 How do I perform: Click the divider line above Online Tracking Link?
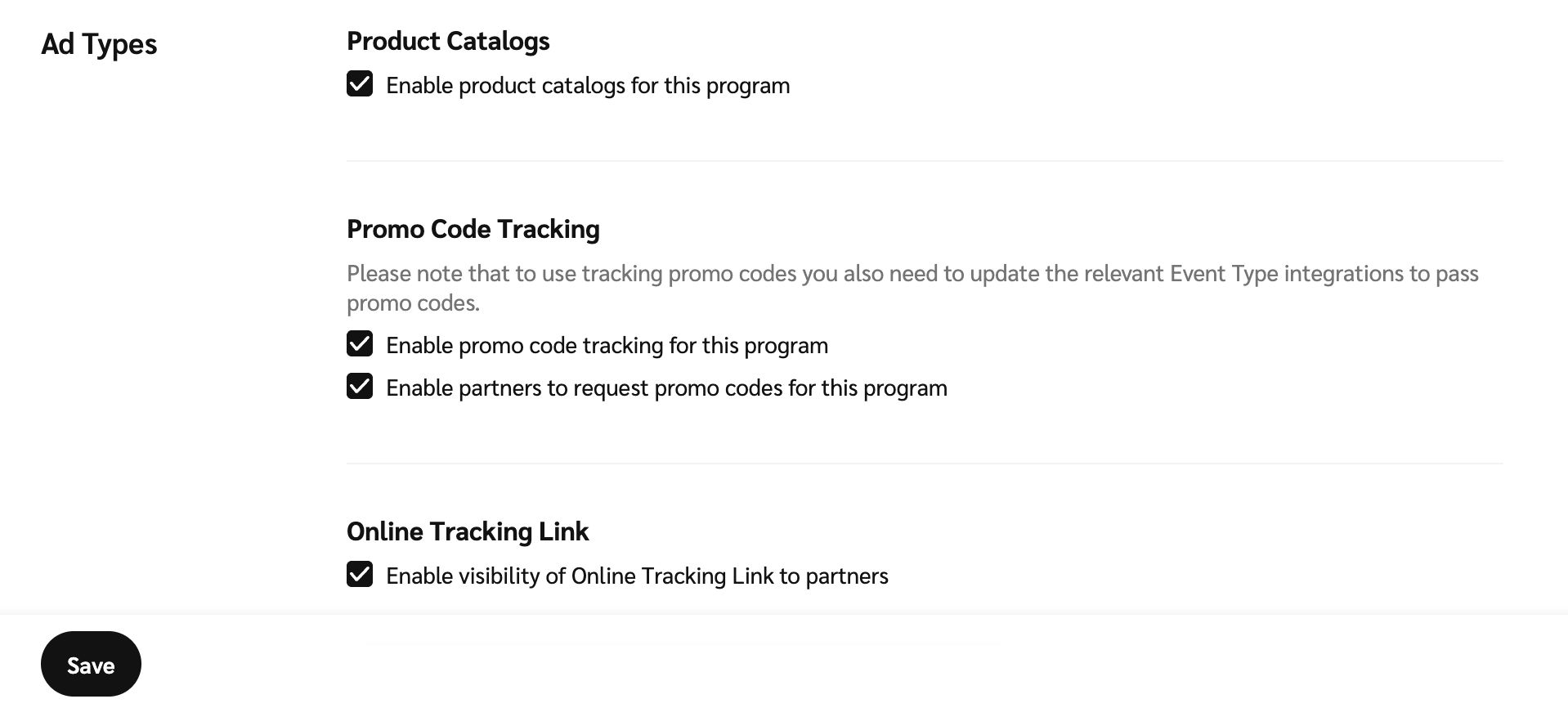(x=924, y=464)
